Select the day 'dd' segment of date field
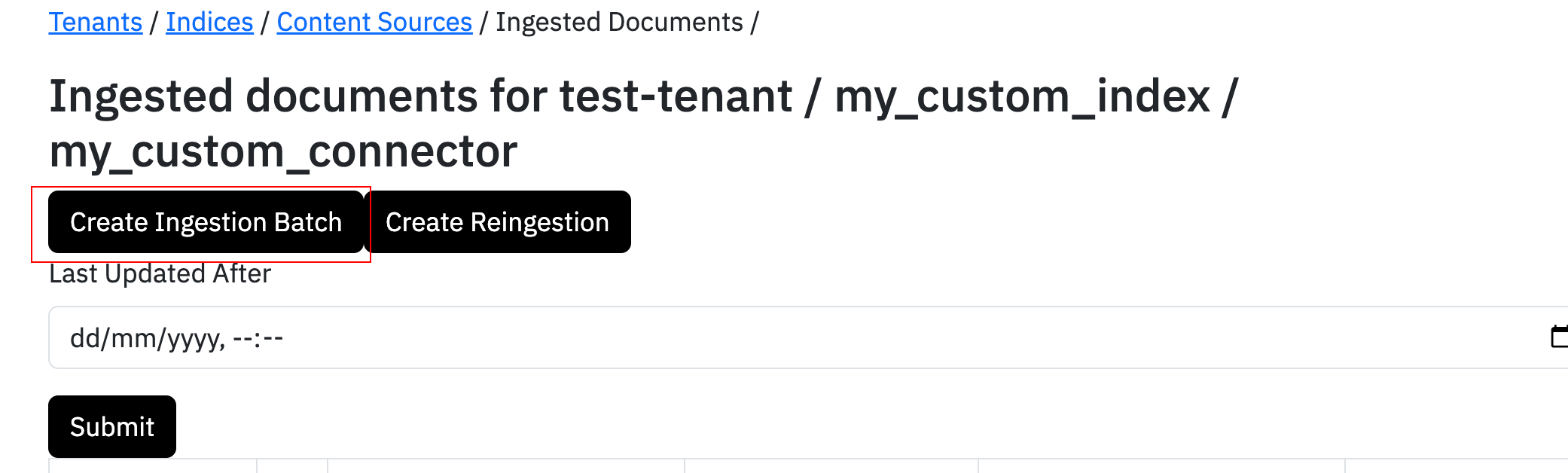1568x473 pixels. pyautogui.click(x=85, y=338)
